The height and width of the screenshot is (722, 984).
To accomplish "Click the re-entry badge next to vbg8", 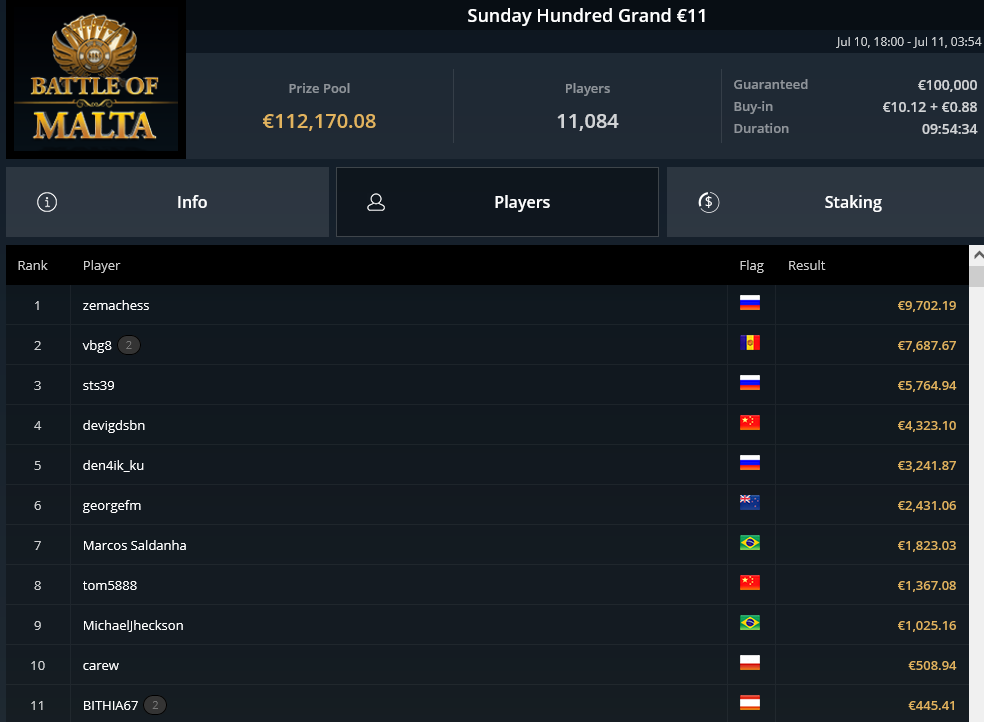I will click(x=129, y=345).
